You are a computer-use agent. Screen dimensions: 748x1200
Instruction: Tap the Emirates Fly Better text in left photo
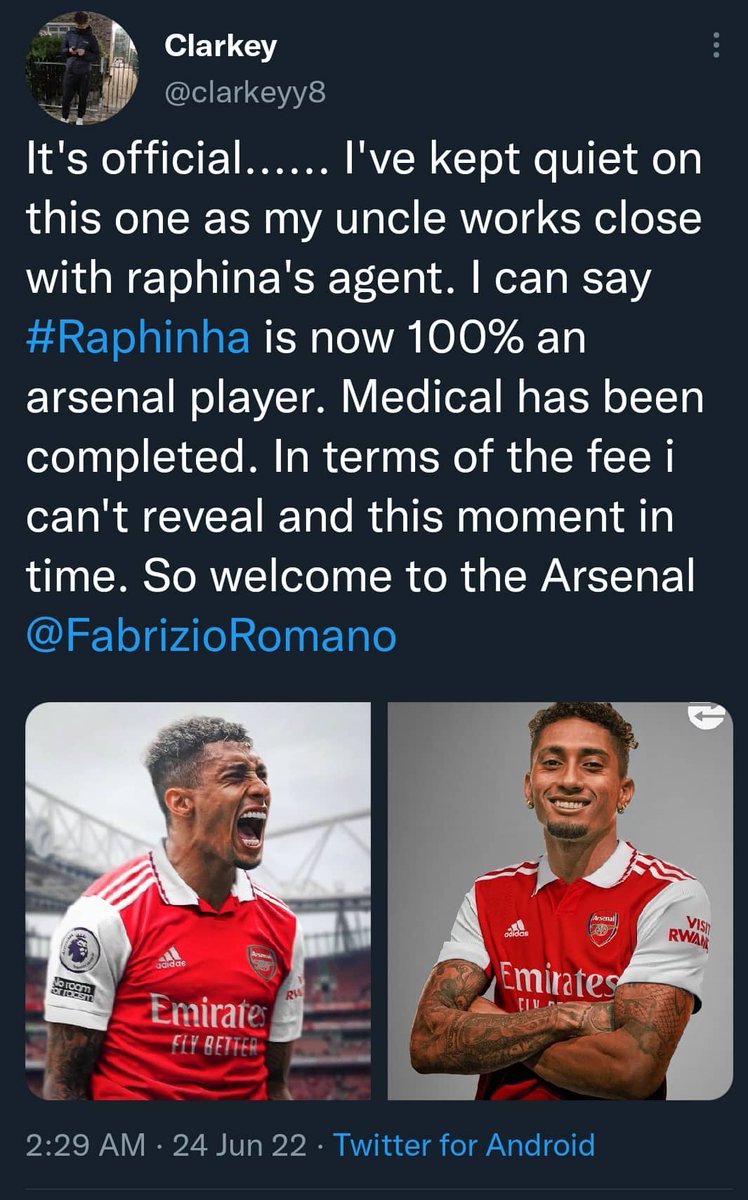207,1025
